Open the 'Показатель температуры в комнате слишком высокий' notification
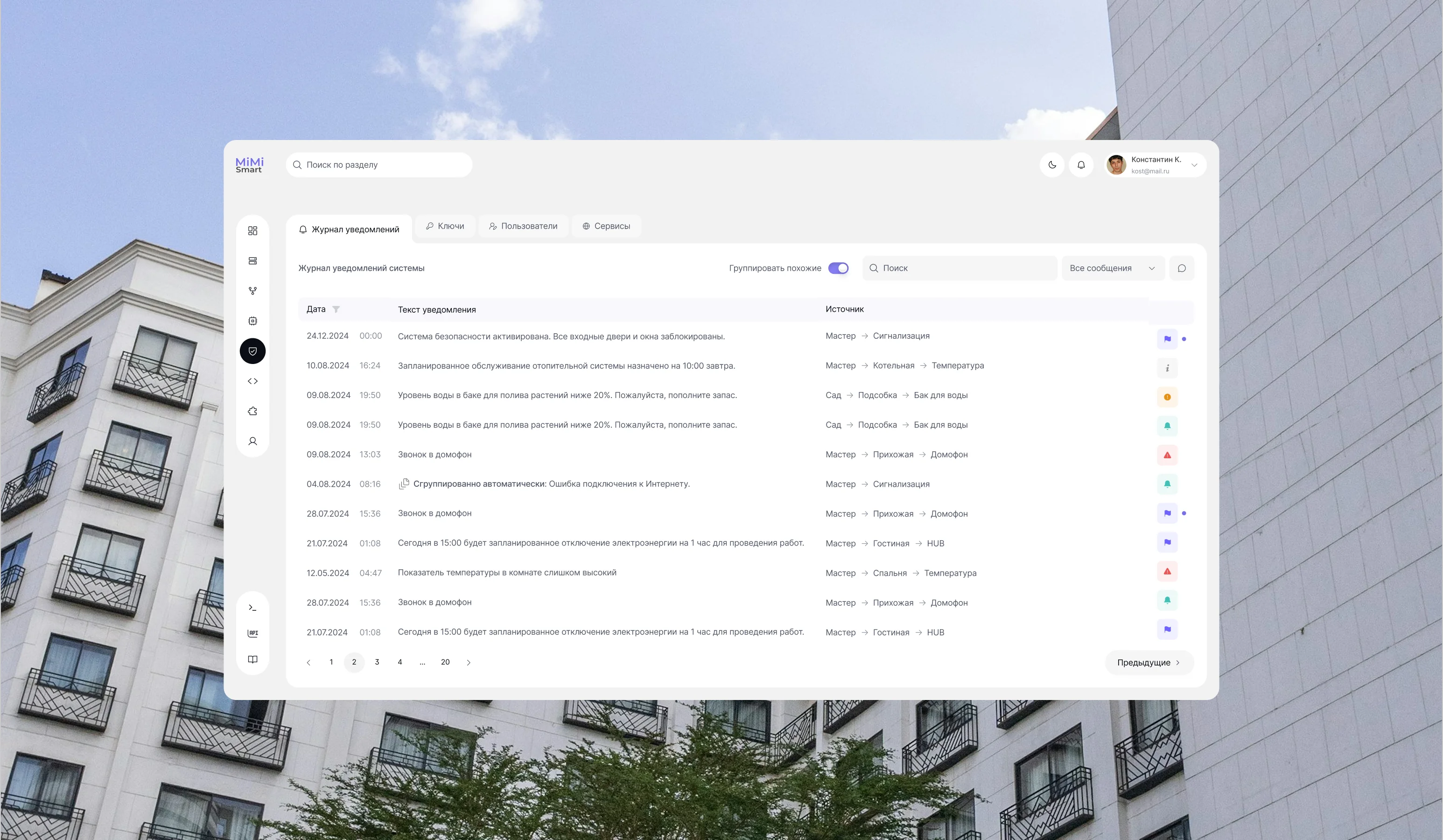1443x840 pixels. pos(507,573)
